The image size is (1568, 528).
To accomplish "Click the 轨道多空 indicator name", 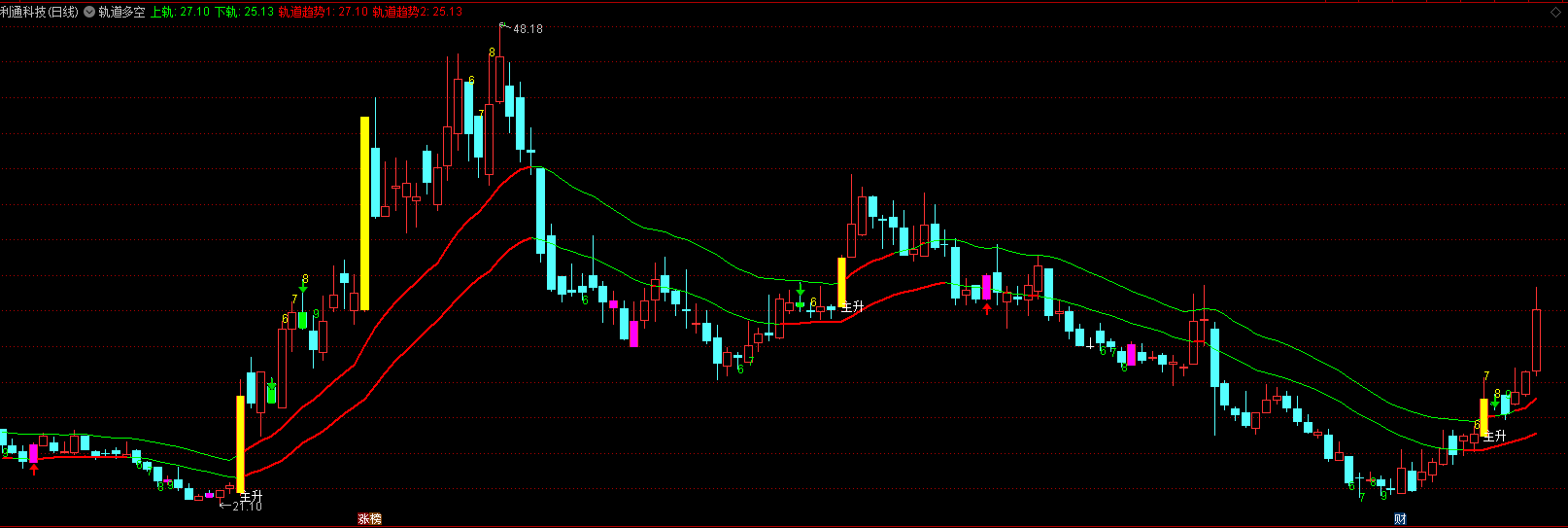I will click(121, 12).
